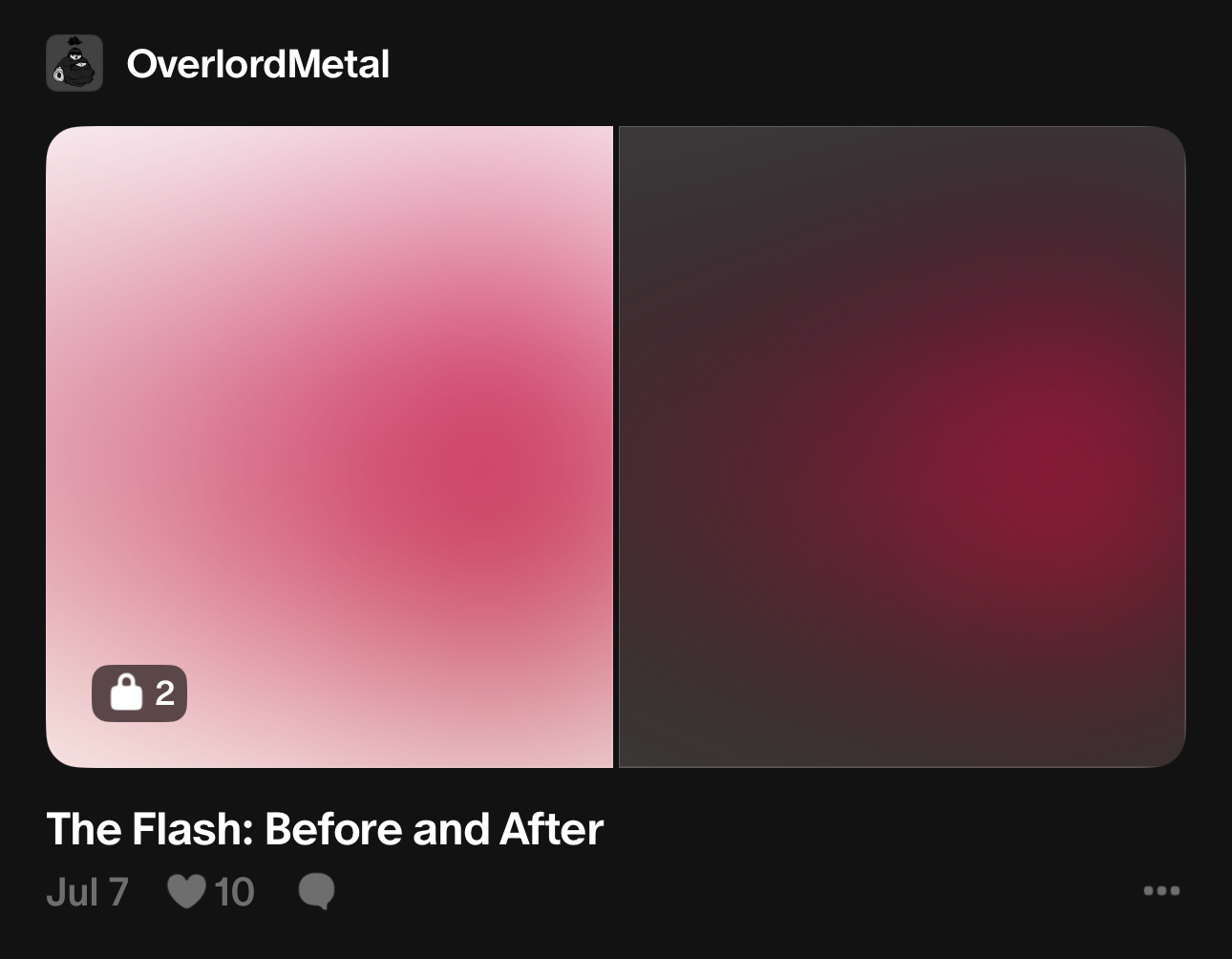Open the right blurred dark red image
This screenshot has height=959, width=1232.
pos(903,447)
